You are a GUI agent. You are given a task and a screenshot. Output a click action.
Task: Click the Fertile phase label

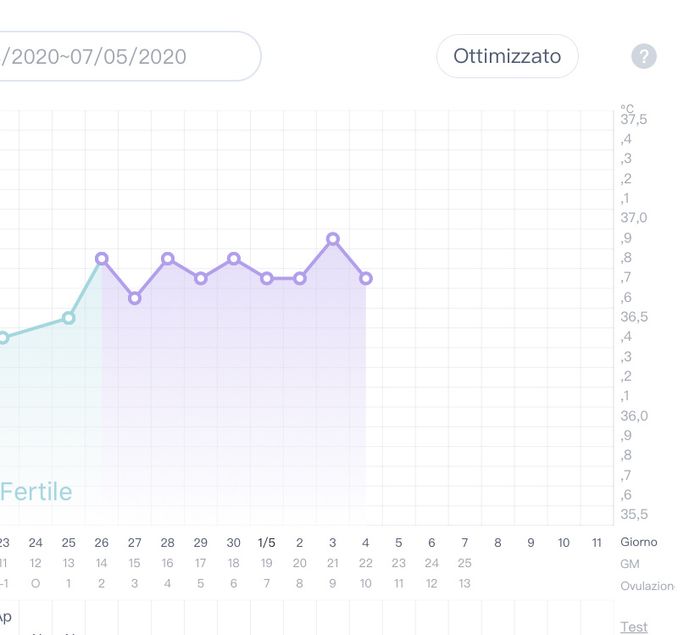(36, 492)
